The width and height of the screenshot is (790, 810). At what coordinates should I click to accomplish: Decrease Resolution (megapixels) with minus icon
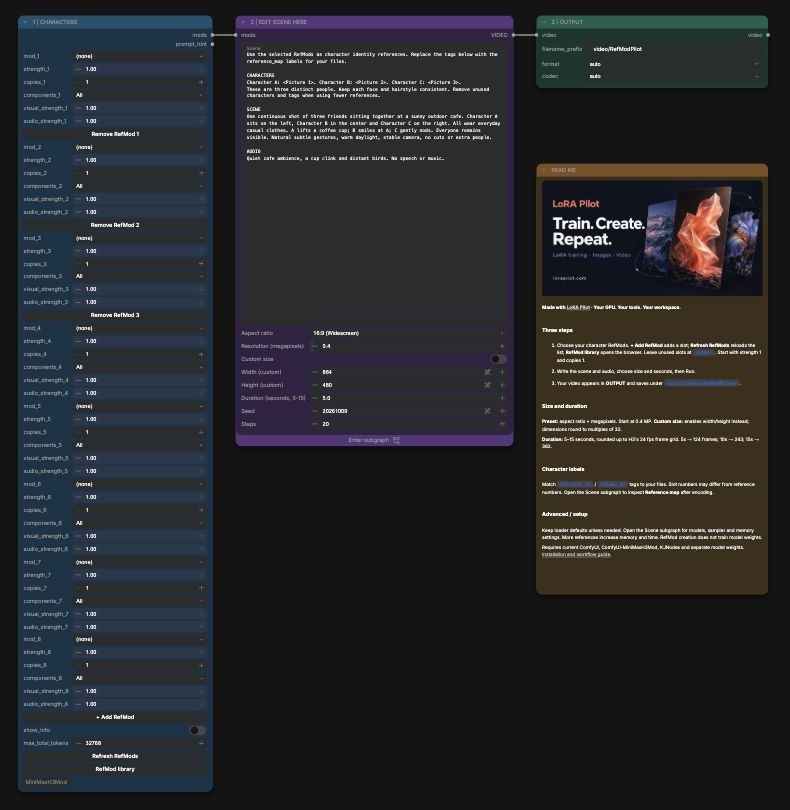[x=315, y=346]
